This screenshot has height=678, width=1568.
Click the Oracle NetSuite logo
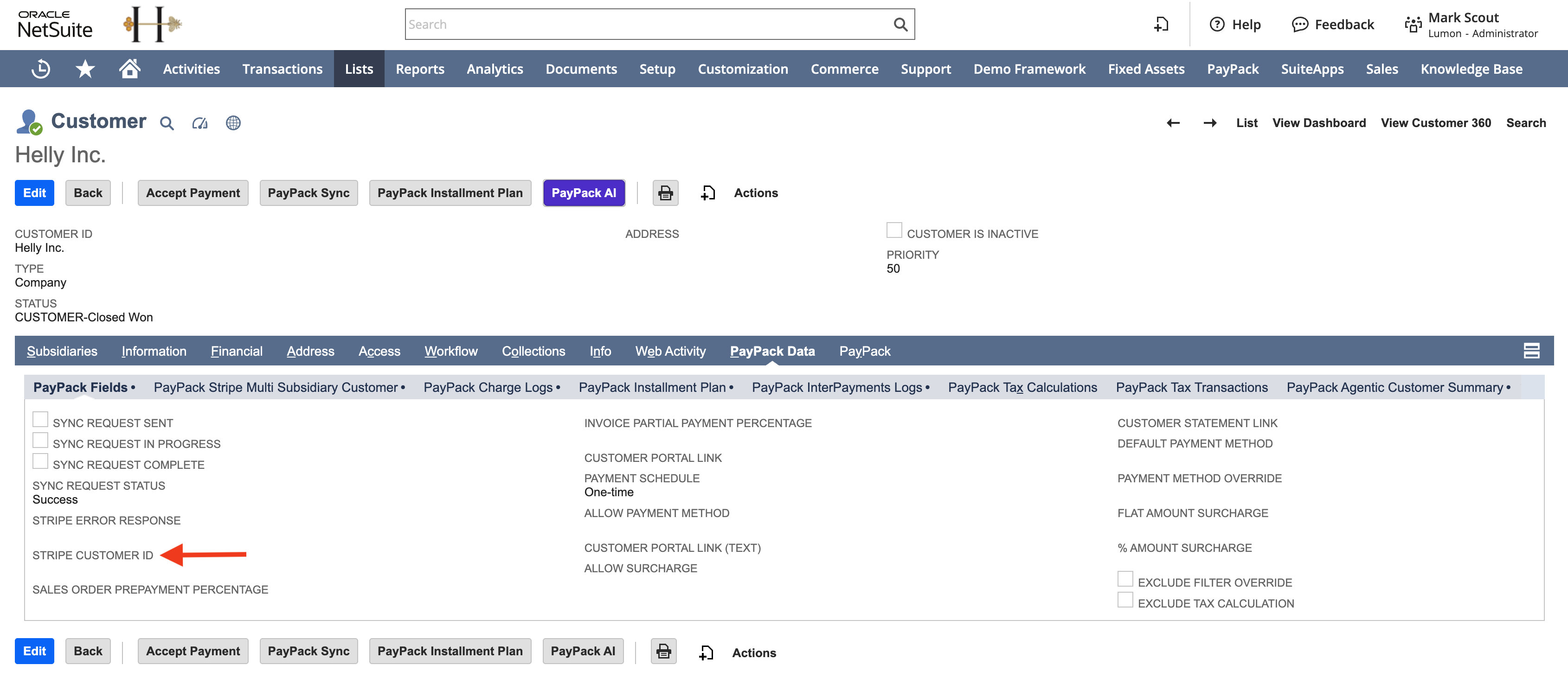tap(55, 24)
